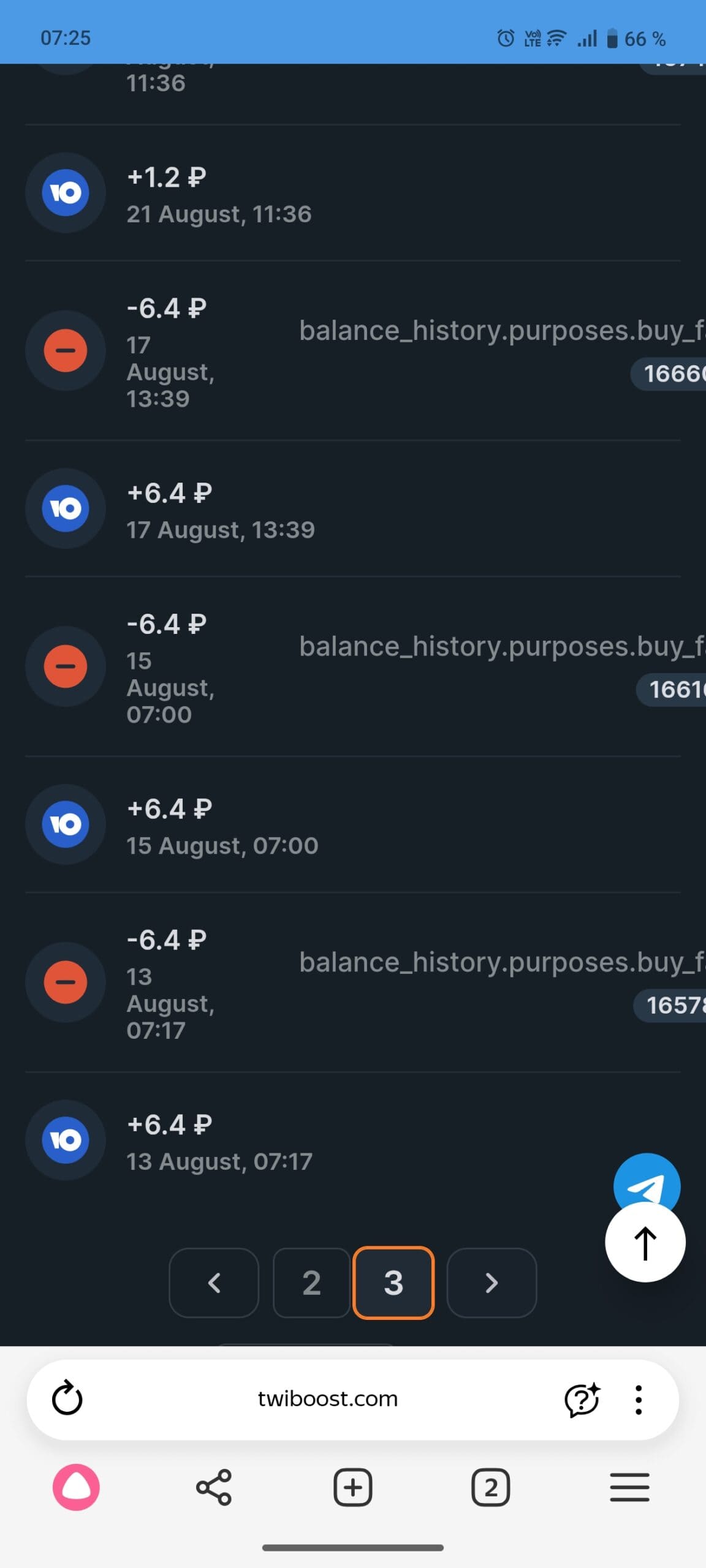
Task: Tap the twiboost.com address bar
Action: 327,1399
